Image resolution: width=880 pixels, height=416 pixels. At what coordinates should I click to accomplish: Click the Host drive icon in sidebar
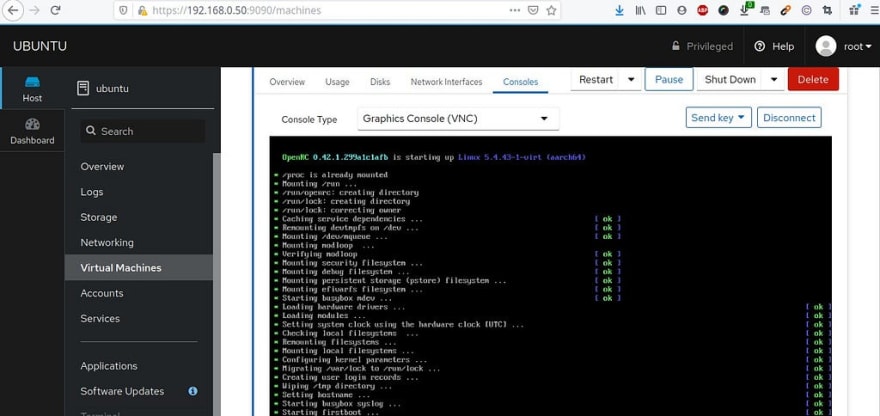pyautogui.click(x=32, y=83)
